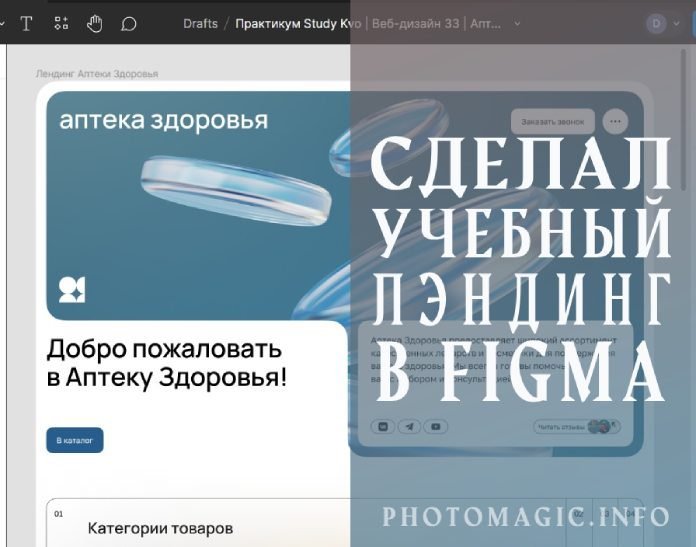Expand chevron next to user avatar
Image resolution: width=696 pixels, height=547 pixels.
click(x=676, y=24)
